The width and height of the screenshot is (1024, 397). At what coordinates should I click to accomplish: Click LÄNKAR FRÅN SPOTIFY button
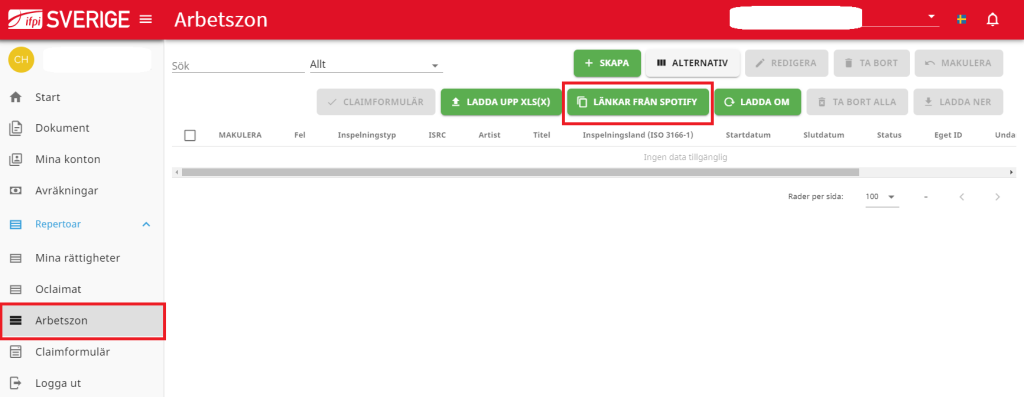click(x=637, y=103)
